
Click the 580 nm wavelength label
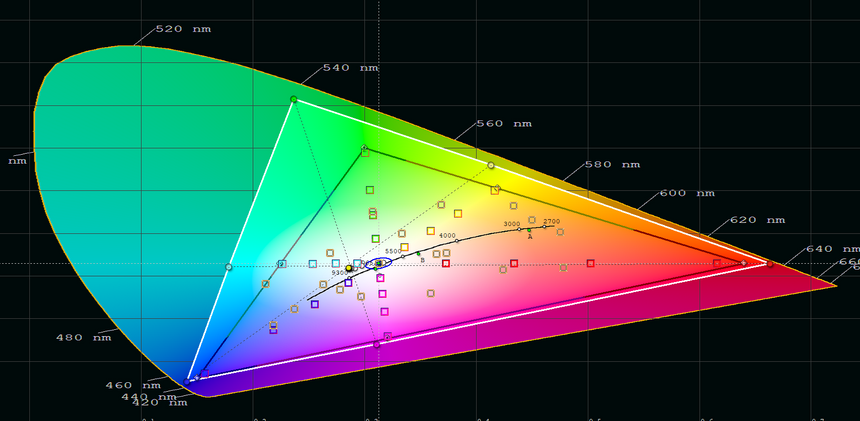point(612,164)
